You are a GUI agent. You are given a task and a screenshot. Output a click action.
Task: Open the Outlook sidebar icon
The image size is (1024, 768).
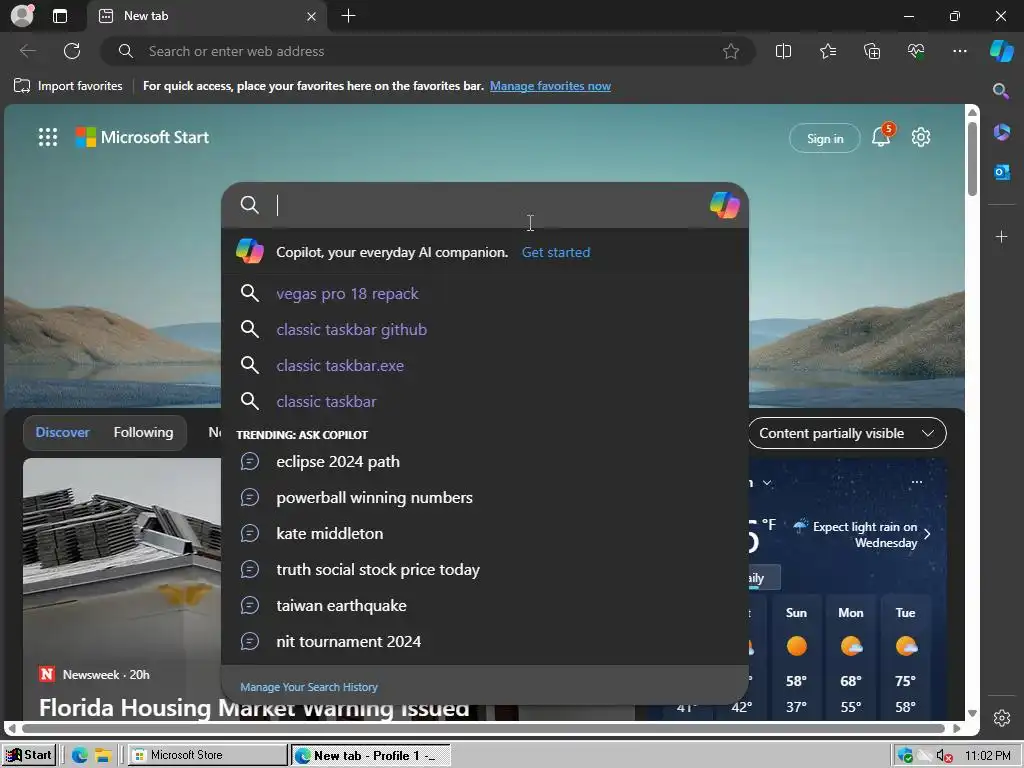(x=1001, y=172)
